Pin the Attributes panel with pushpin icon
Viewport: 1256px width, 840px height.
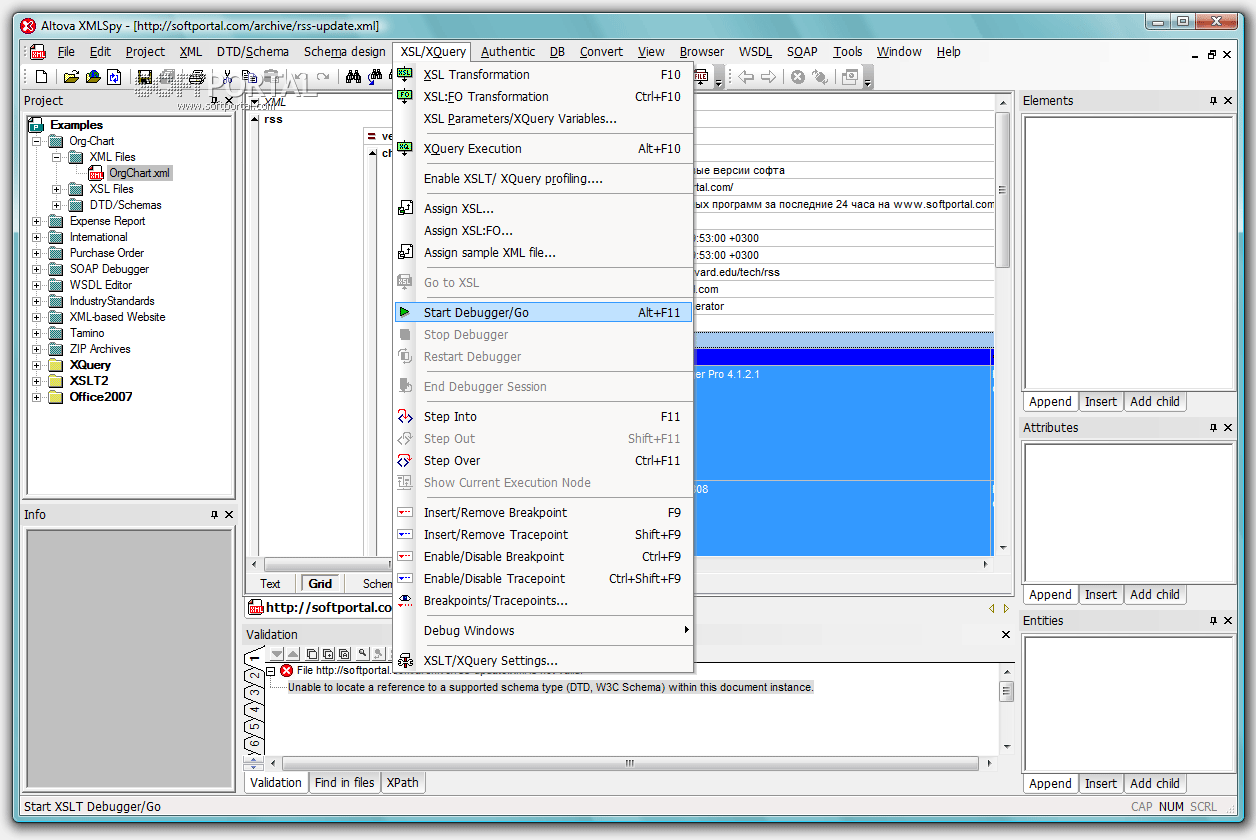tap(1214, 428)
